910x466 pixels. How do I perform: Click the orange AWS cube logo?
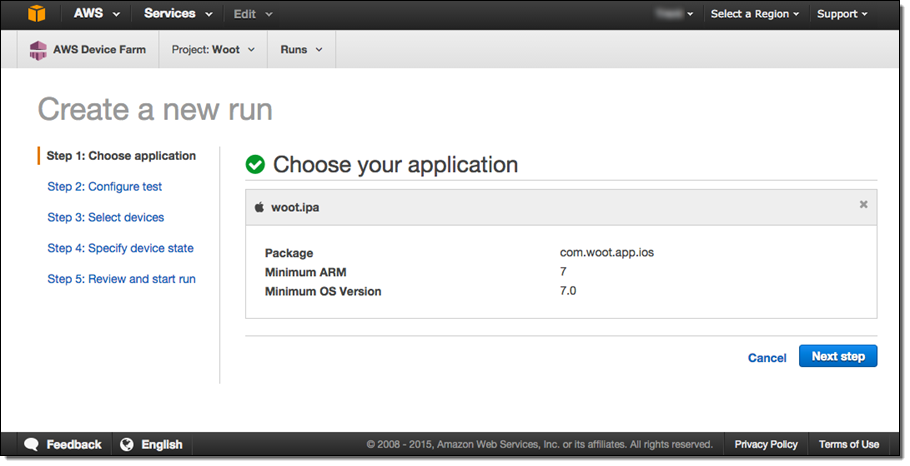(x=37, y=14)
